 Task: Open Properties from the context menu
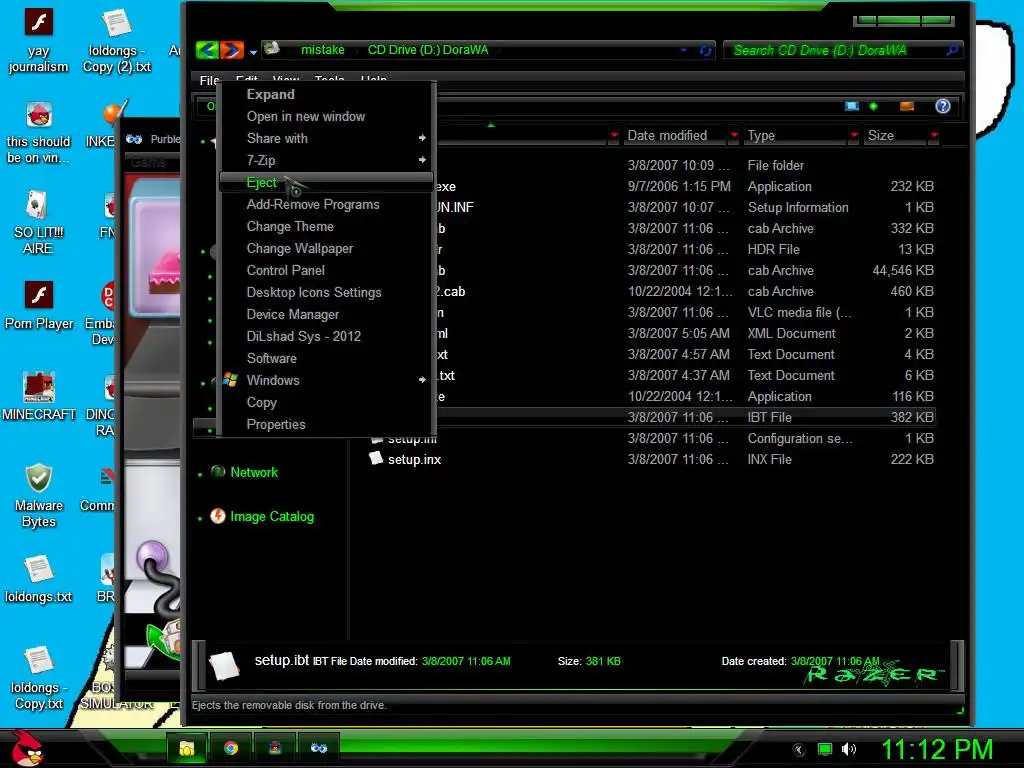point(326,424)
